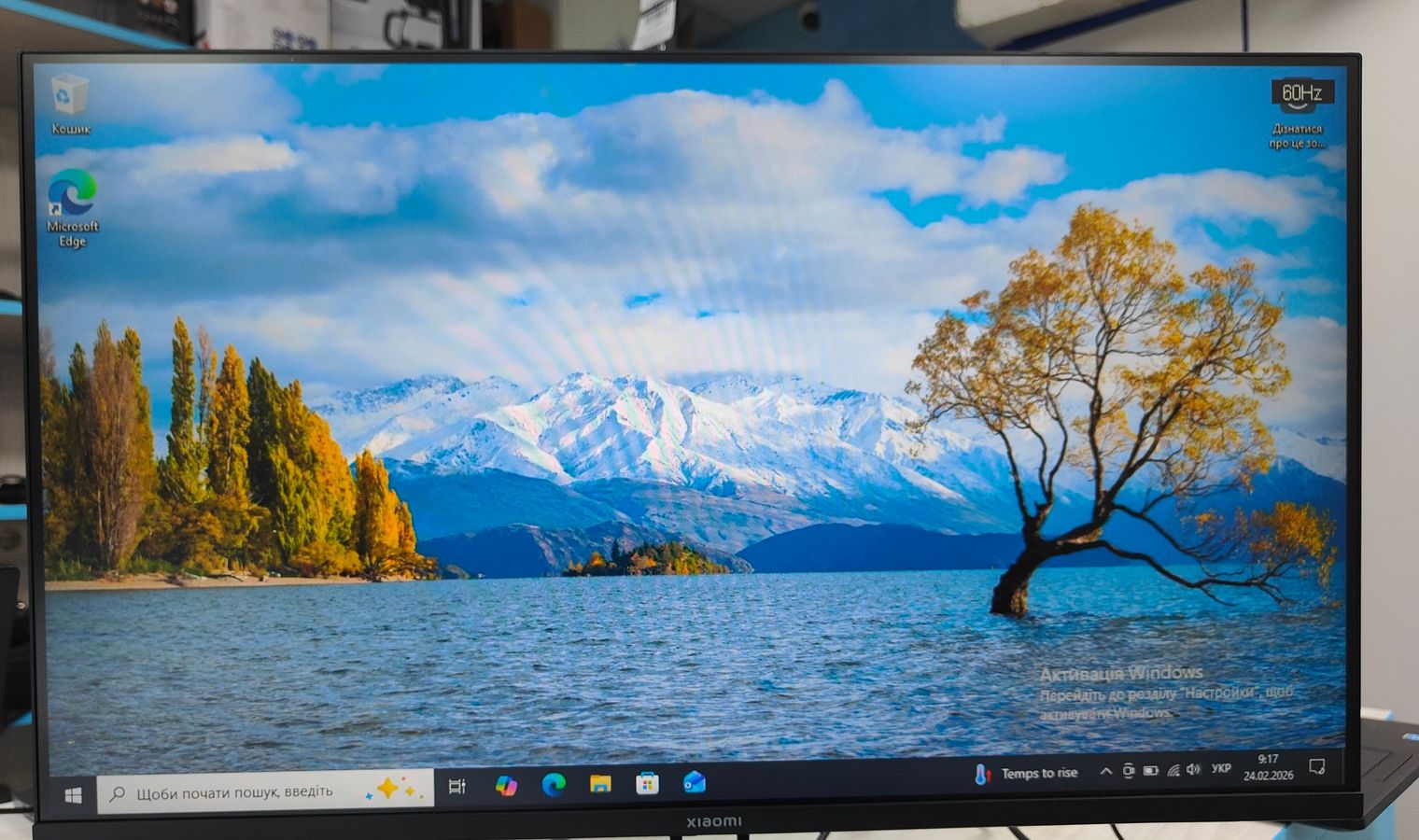Open the volume control speaker icon

click(x=1193, y=770)
